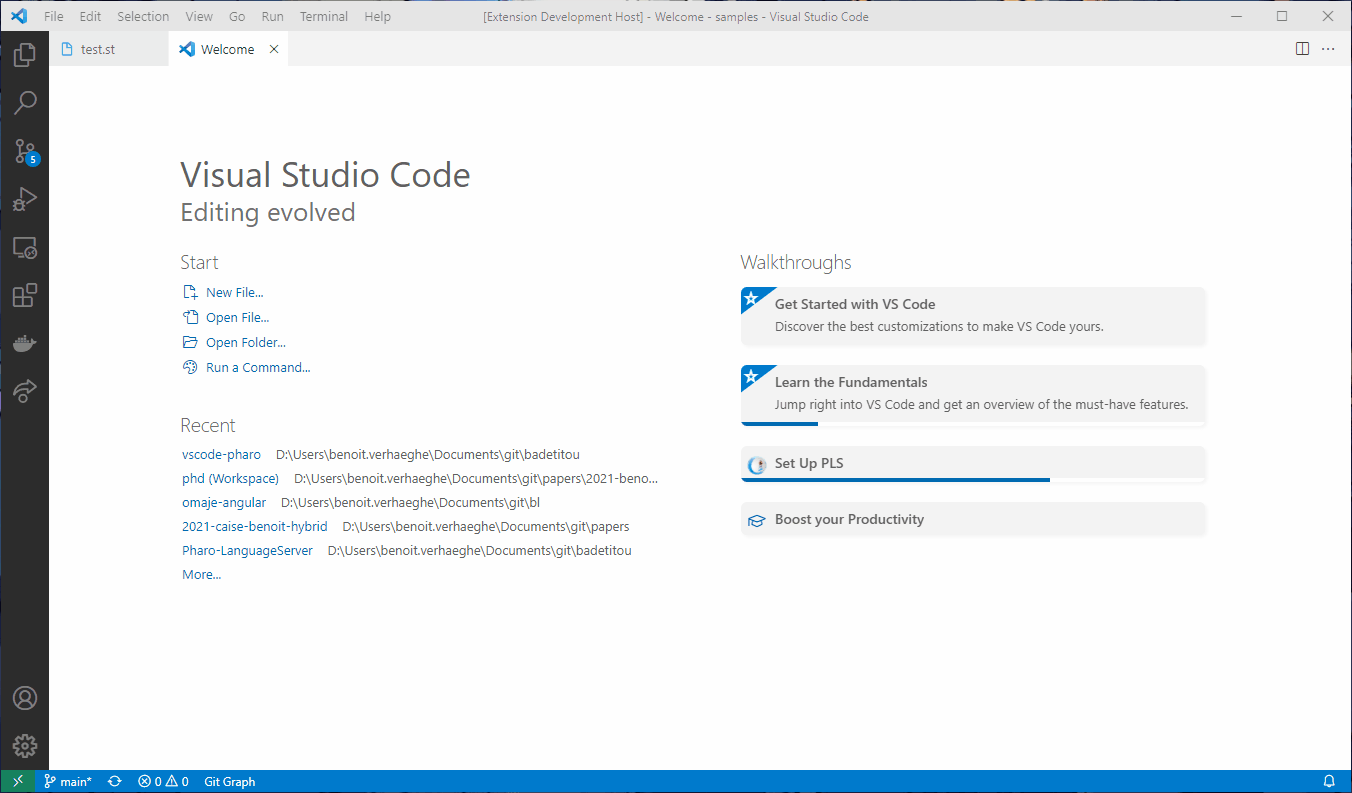Viewport: 1352px width, 793px height.
Task: Click the Open File... link
Action: coord(238,318)
